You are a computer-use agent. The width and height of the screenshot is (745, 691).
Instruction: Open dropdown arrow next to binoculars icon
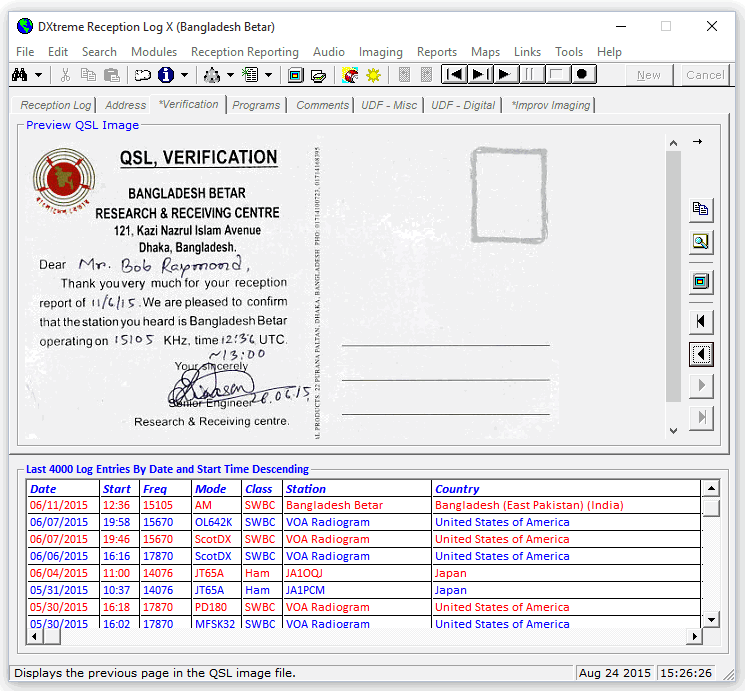pyautogui.click(x=38, y=75)
